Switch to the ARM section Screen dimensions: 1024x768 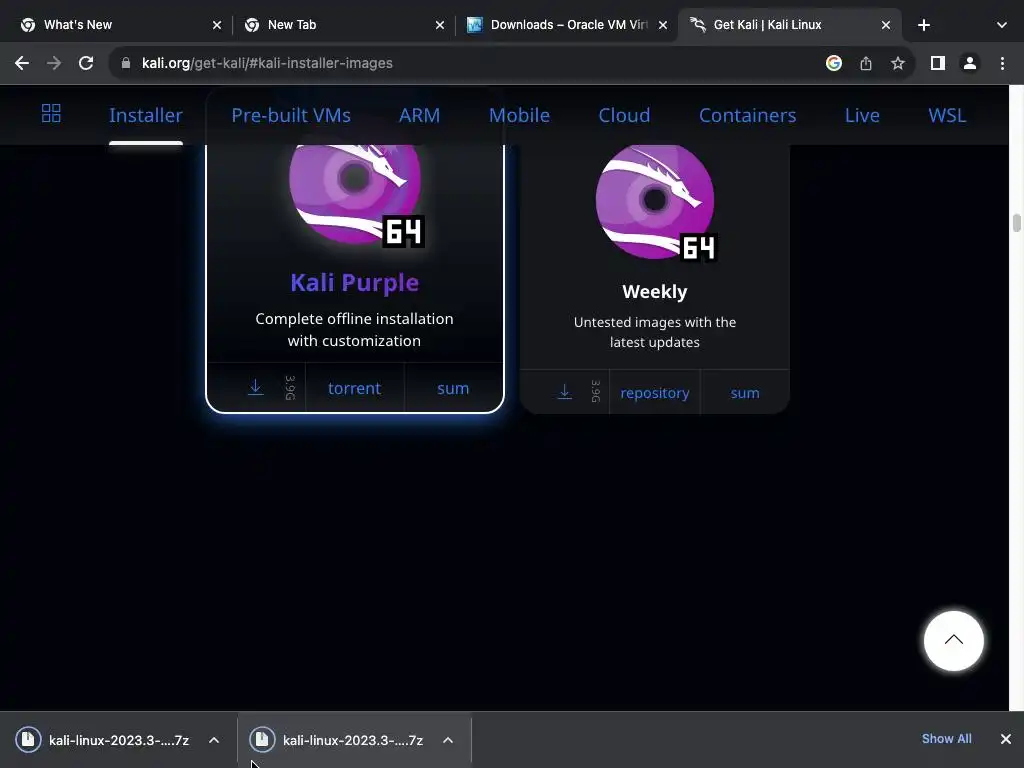[419, 115]
